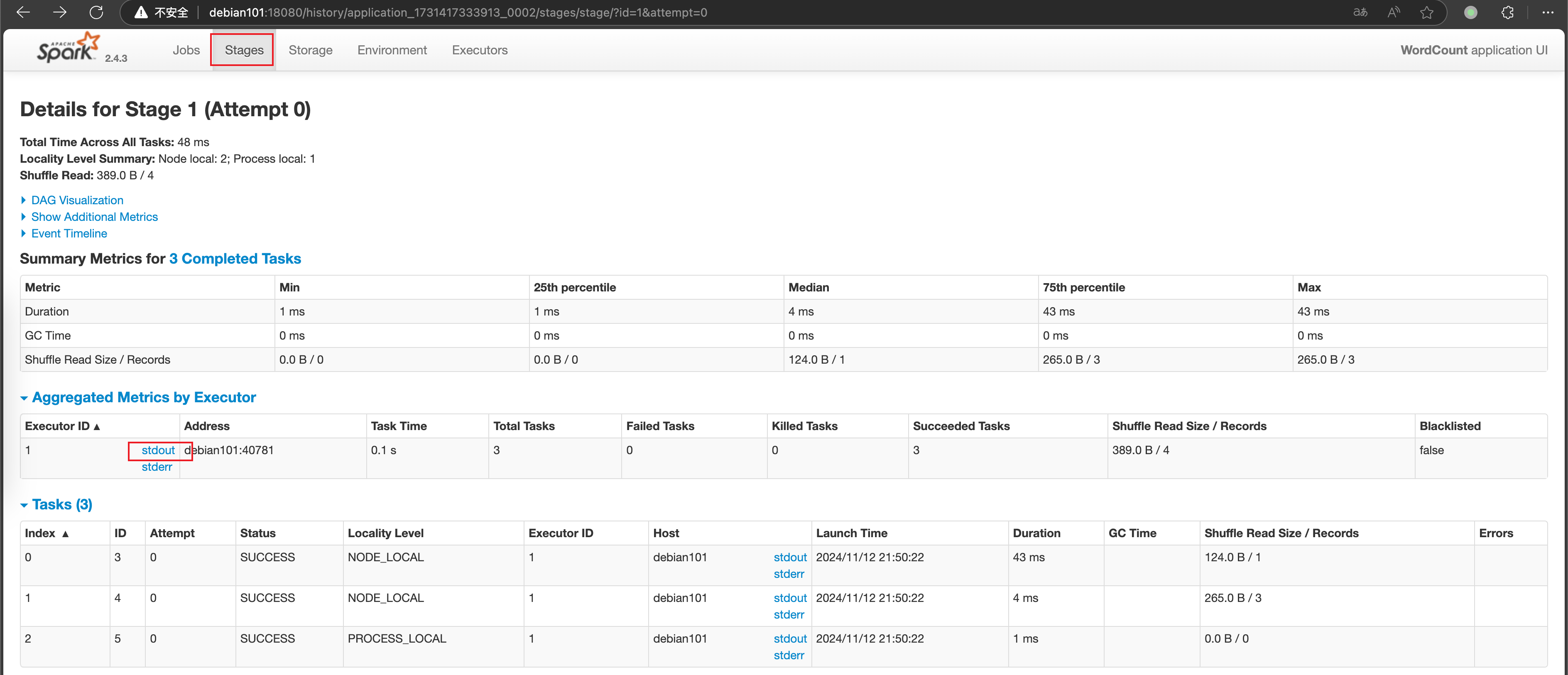This screenshot has height=675, width=1568.
Task: Open executor 1 stderr log
Action: (x=157, y=467)
